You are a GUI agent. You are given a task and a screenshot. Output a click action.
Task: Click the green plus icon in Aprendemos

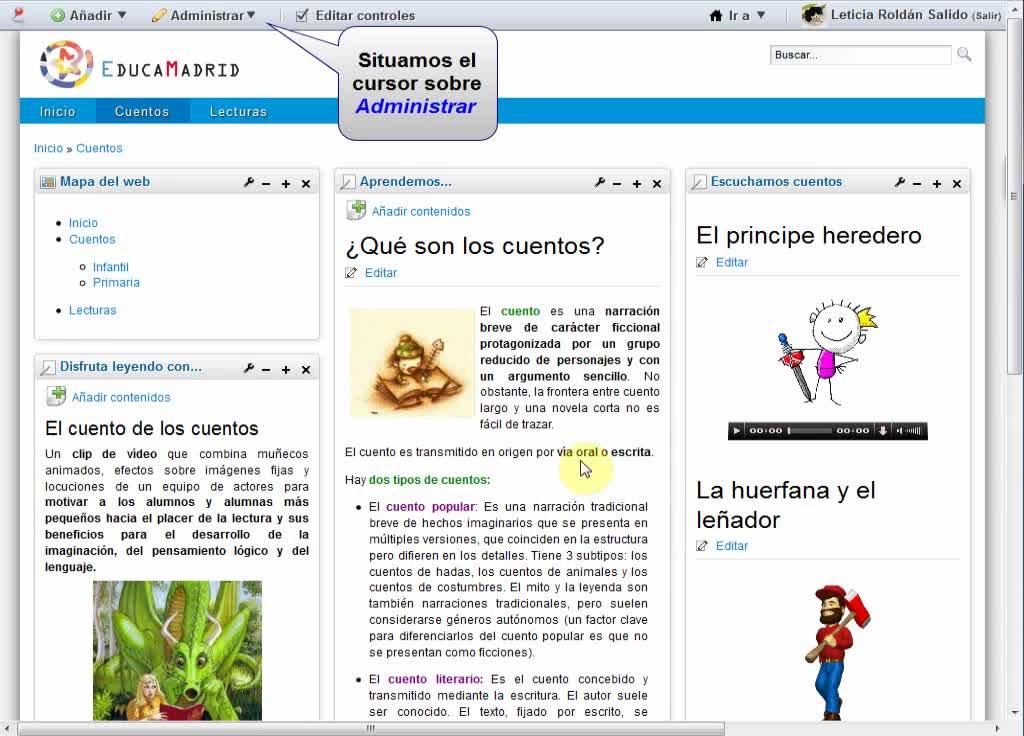coord(357,210)
